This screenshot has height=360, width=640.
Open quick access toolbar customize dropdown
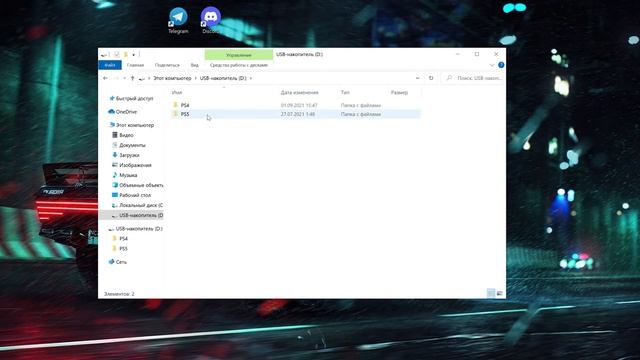point(133,54)
